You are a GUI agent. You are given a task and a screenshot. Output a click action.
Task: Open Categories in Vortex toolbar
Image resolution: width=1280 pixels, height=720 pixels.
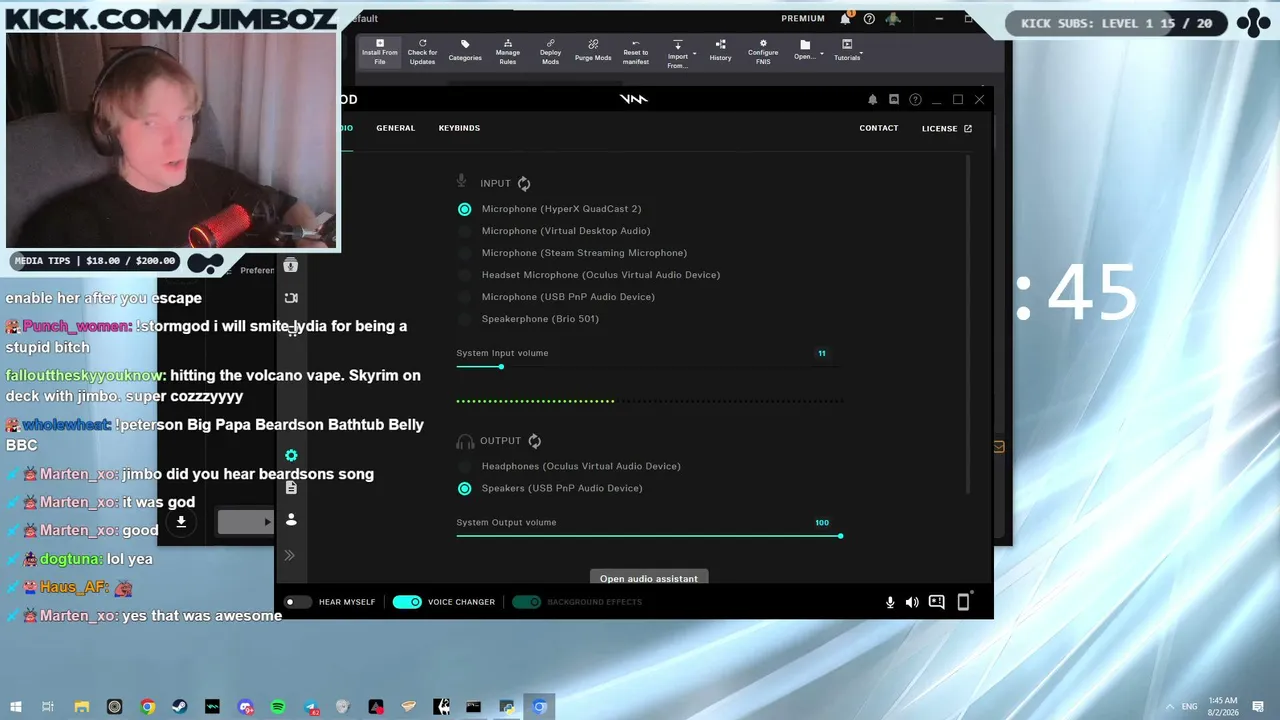pyautogui.click(x=465, y=52)
